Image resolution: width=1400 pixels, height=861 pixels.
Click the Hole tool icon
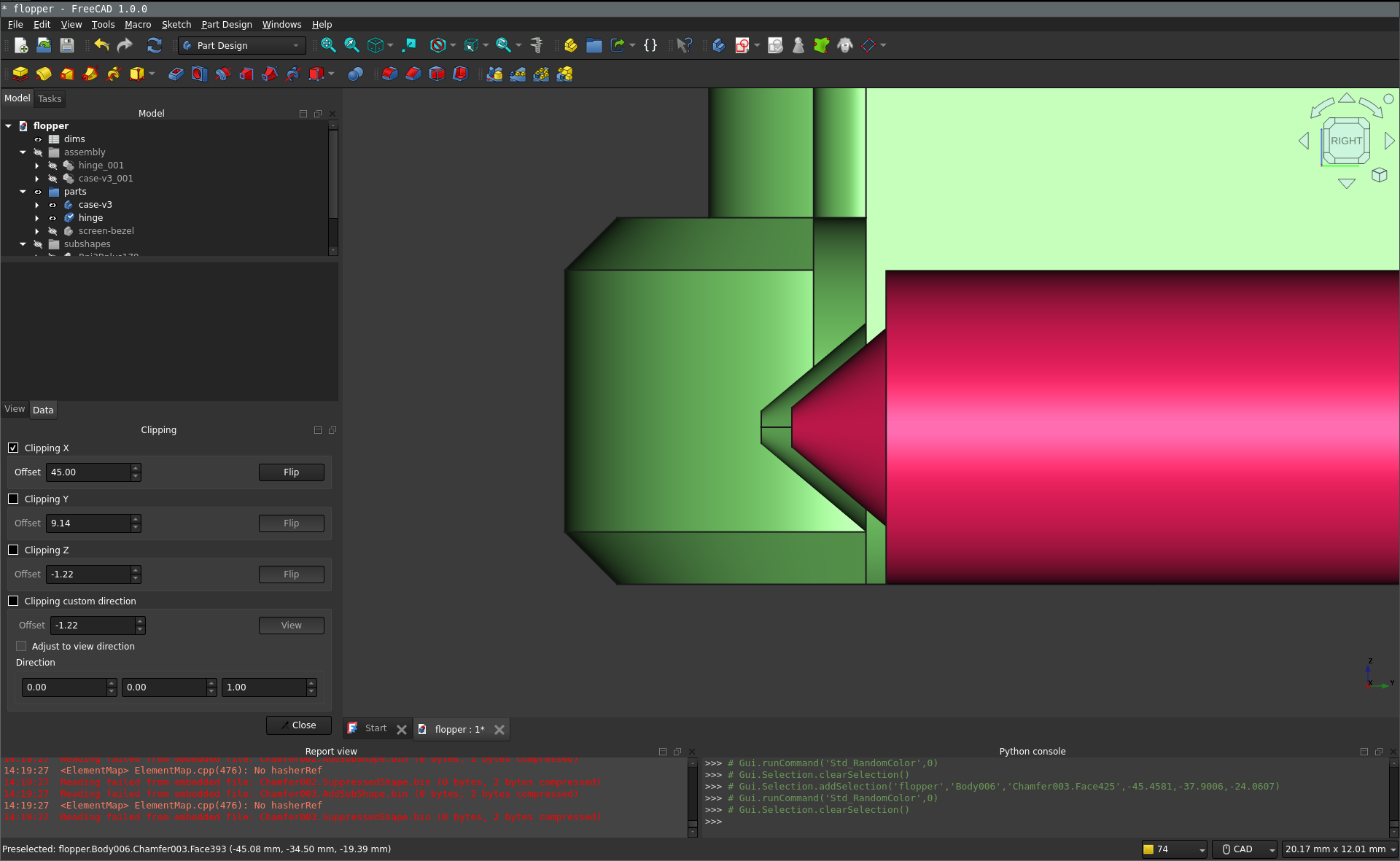coord(199,74)
